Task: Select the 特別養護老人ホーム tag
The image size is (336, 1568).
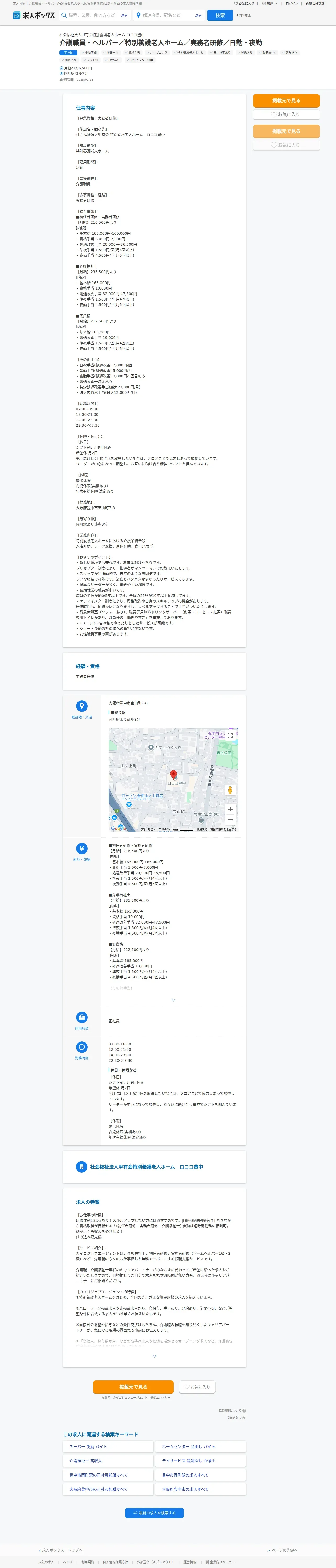Action: click(188, 53)
